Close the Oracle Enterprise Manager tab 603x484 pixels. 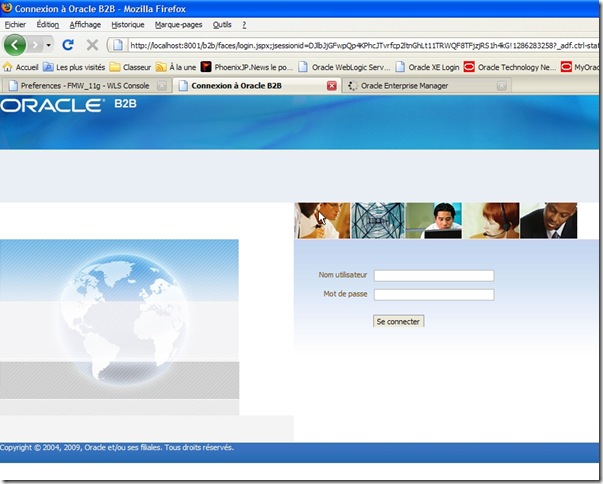(x=501, y=86)
